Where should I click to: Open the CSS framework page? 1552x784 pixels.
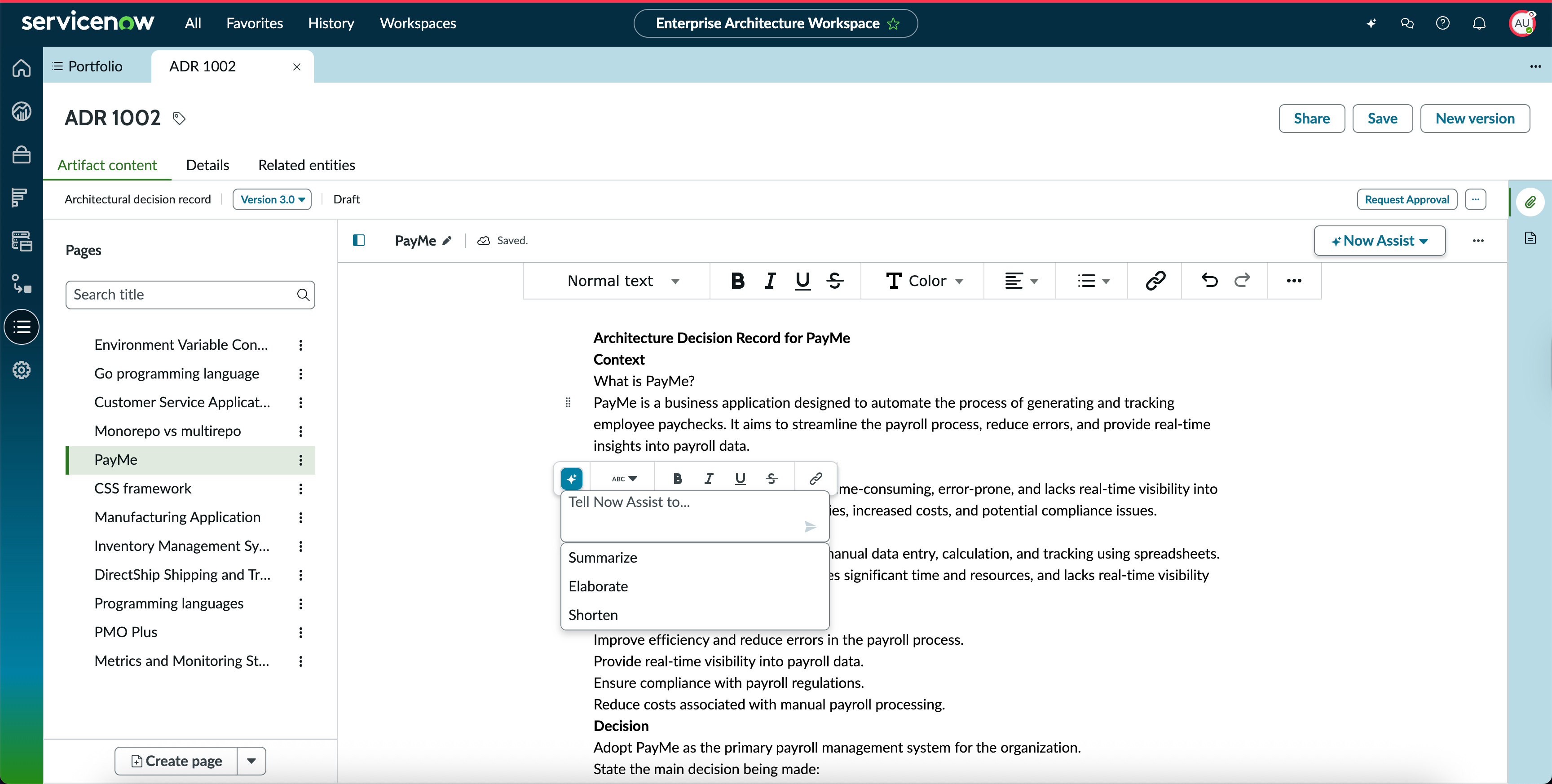click(143, 489)
